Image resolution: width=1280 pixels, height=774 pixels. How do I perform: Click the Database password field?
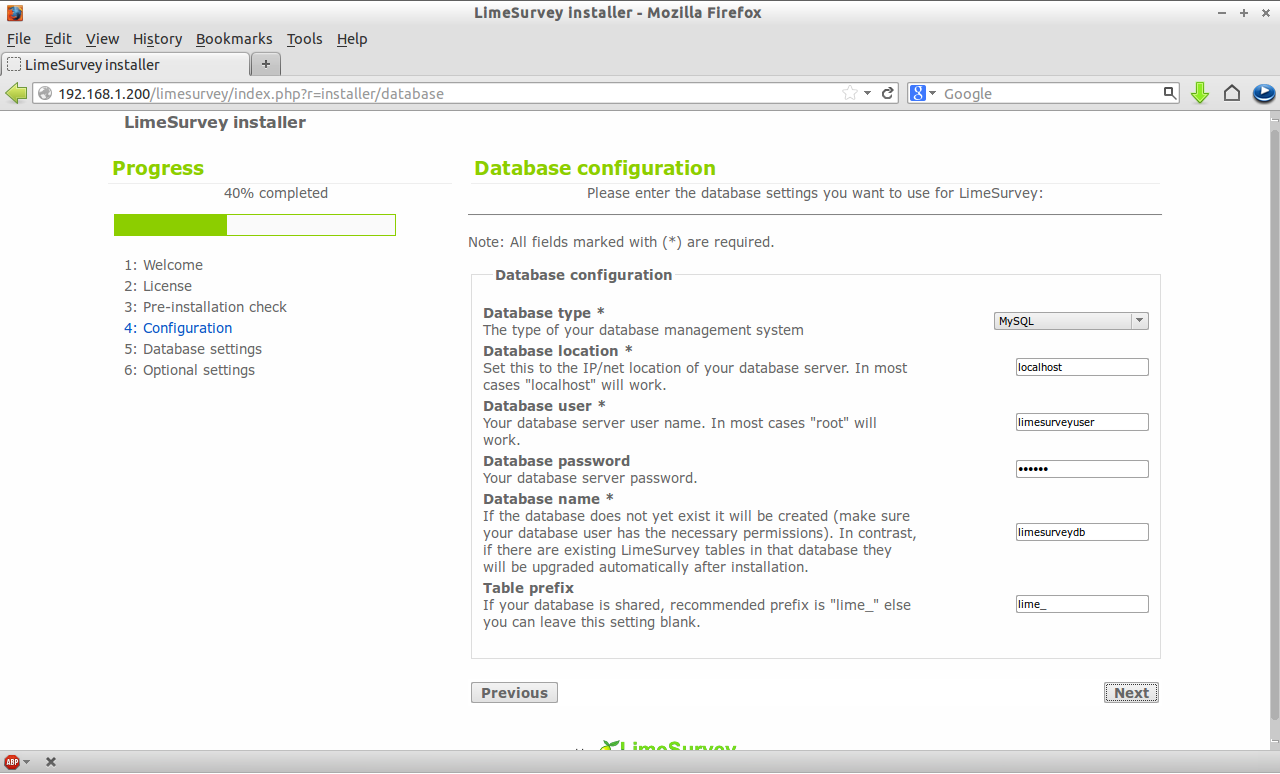[1082, 469]
